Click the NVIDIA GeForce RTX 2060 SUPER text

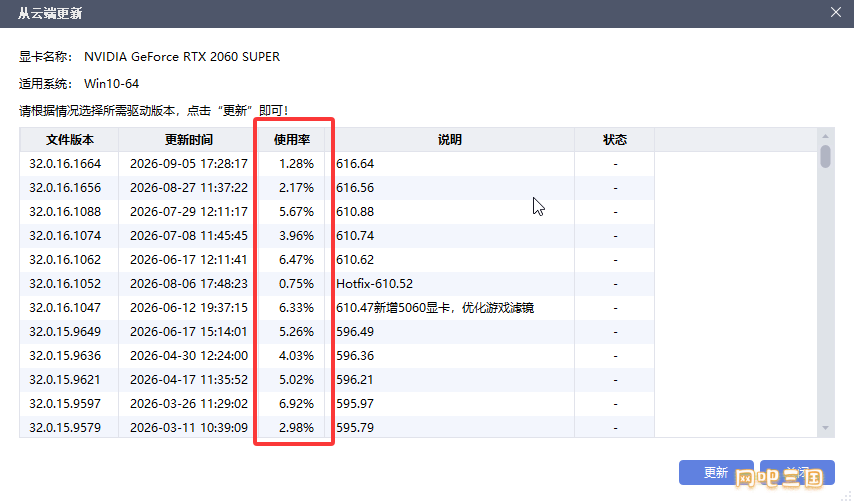[x=182, y=57]
